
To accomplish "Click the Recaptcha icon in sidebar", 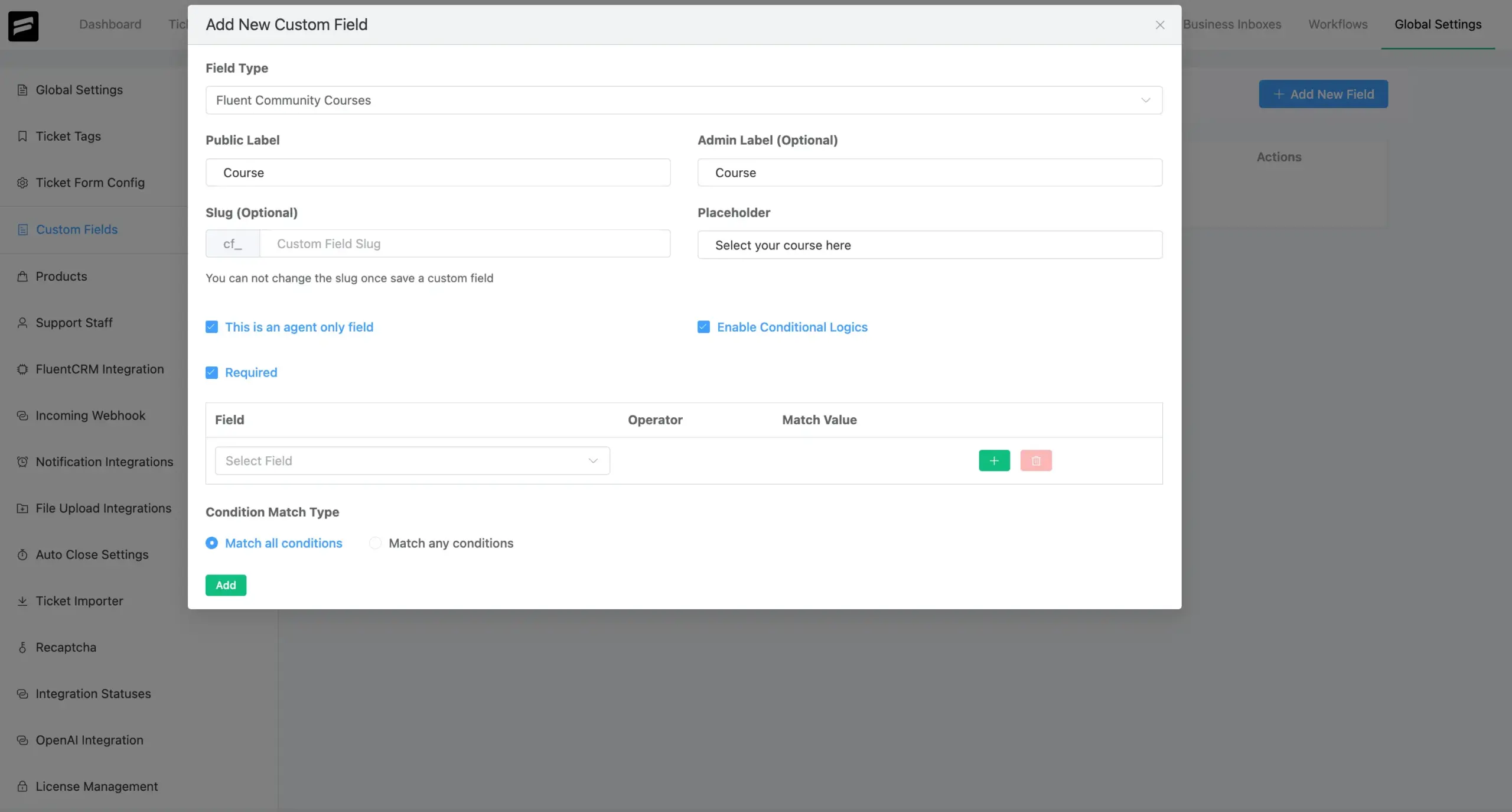I will tap(22, 647).
